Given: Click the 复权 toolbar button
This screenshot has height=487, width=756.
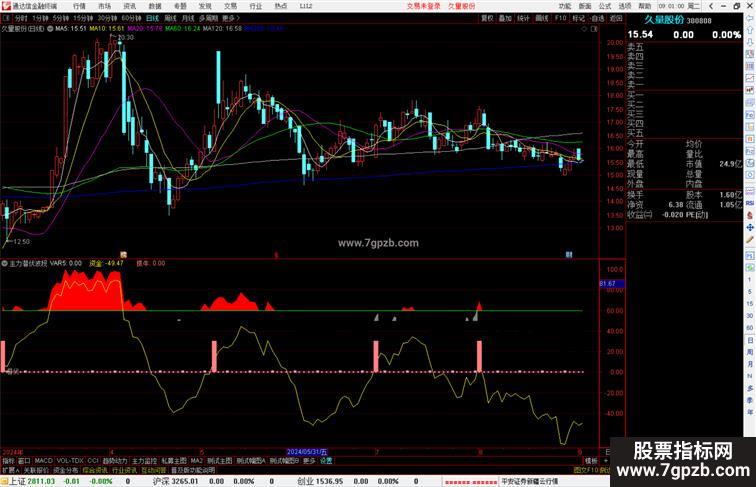Looking at the screenshot, I should pos(487,18).
